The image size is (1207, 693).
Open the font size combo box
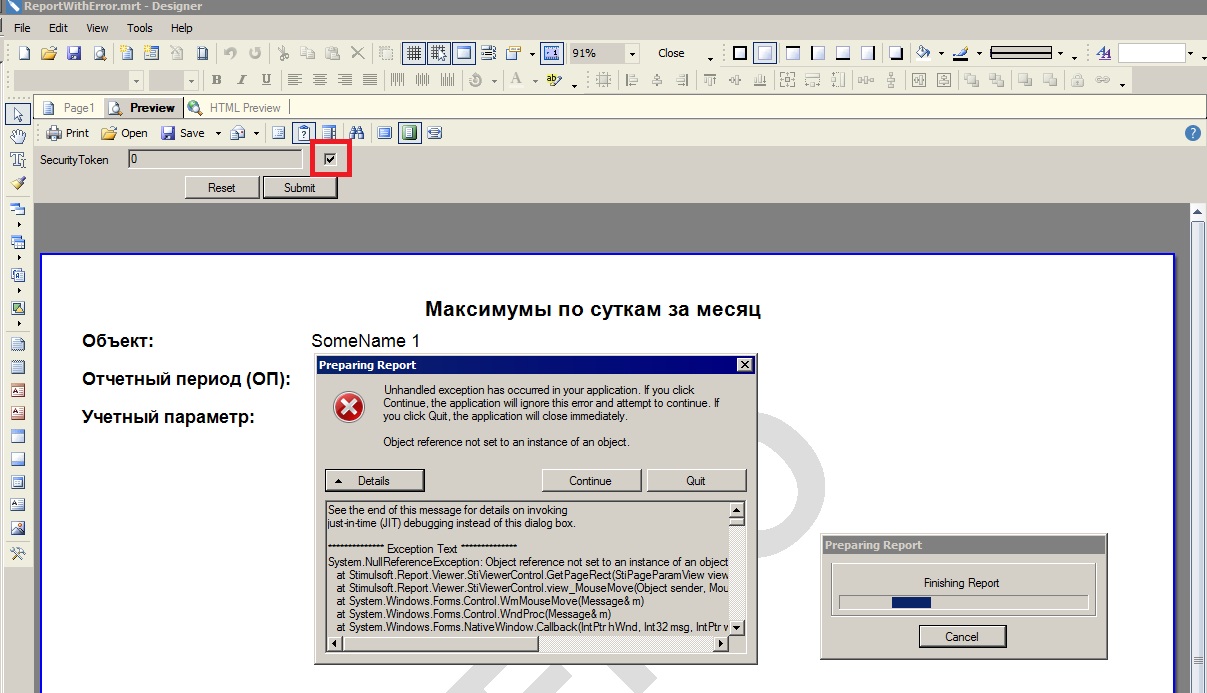pyautogui.click(x=190, y=80)
